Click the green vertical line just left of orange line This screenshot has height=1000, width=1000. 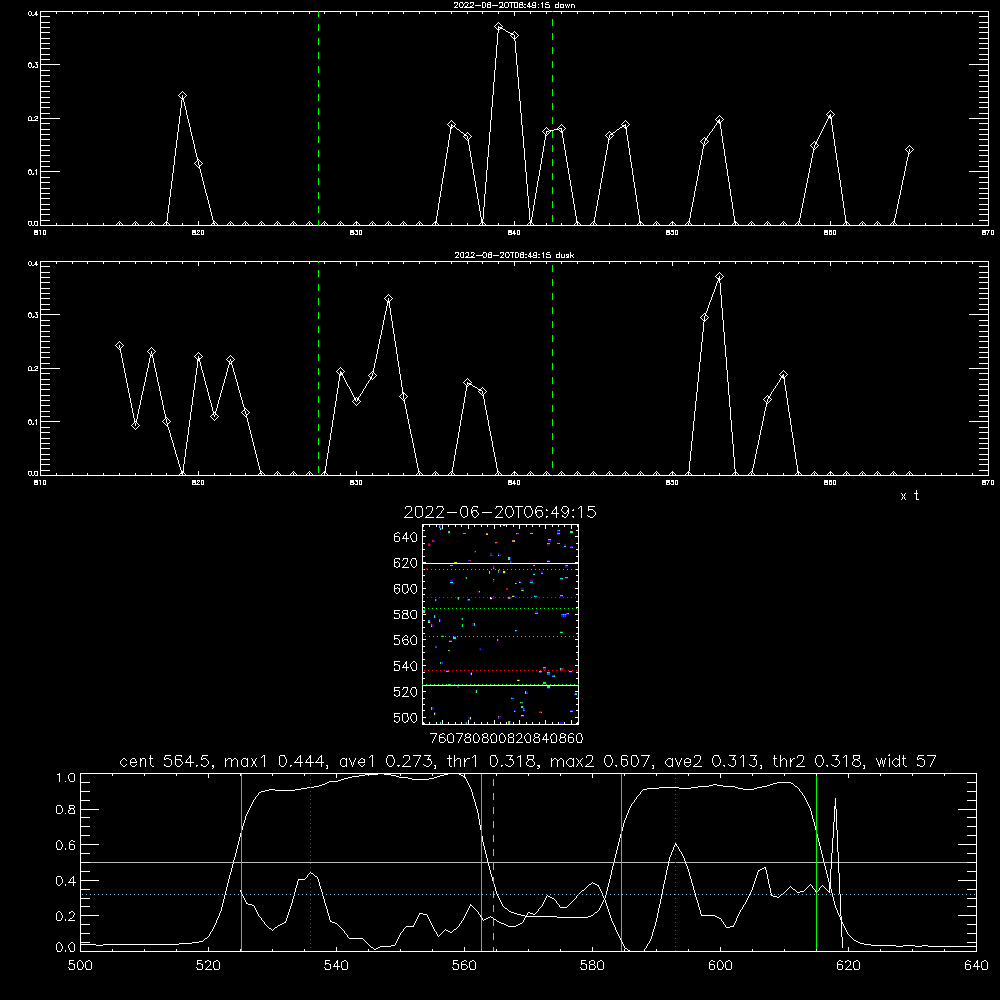click(482, 861)
